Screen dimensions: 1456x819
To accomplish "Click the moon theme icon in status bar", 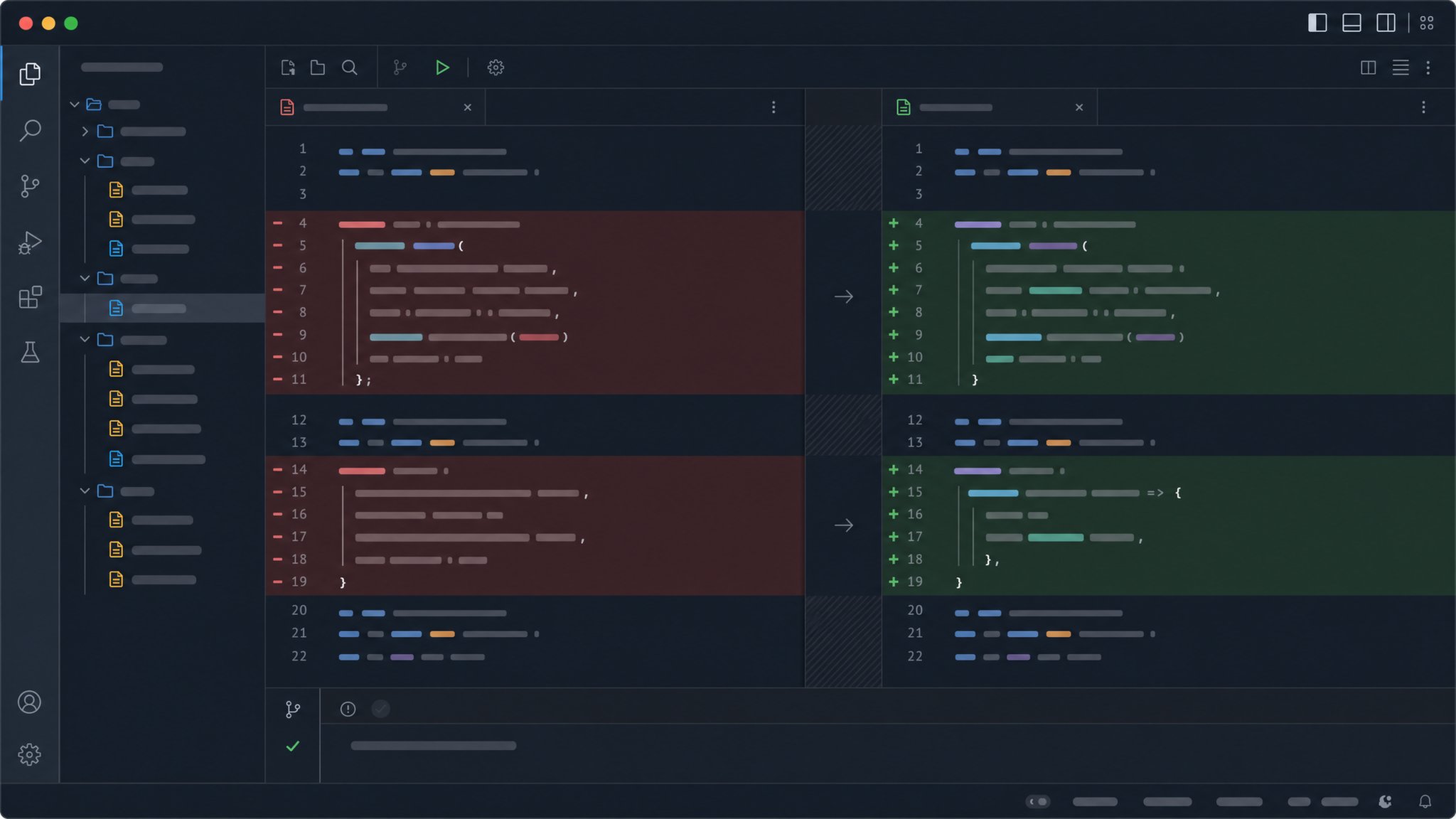I will coord(1385,802).
